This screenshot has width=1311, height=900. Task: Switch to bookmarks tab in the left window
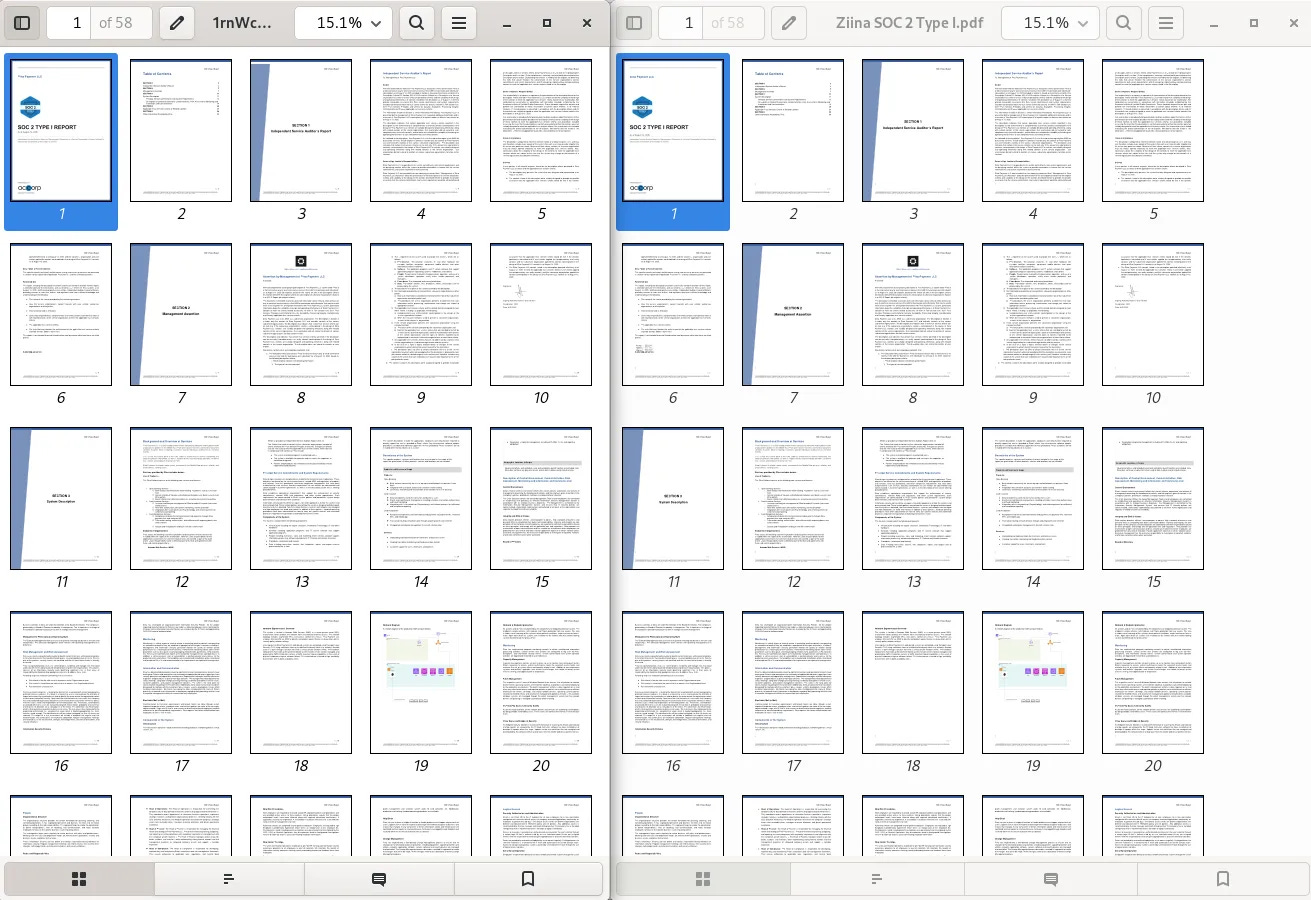point(528,879)
